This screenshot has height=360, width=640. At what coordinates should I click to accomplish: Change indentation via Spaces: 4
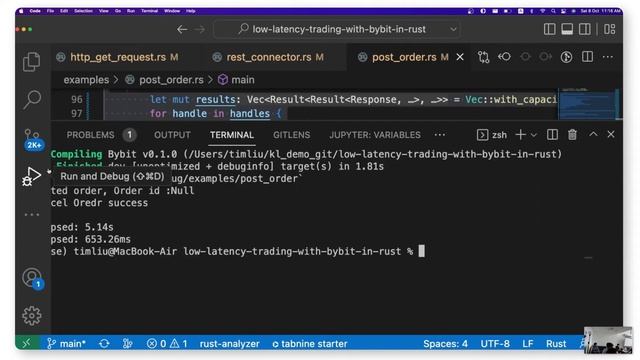click(x=445, y=344)
